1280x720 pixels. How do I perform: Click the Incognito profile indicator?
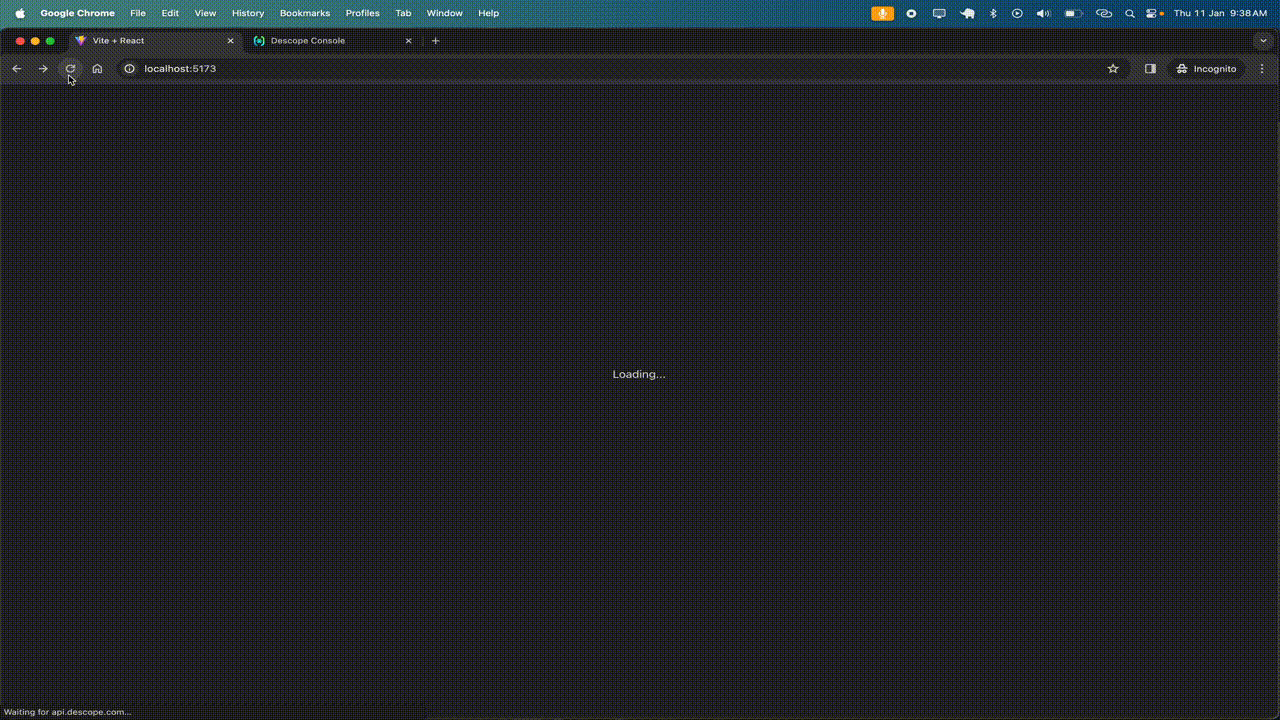pos(1206,69)
